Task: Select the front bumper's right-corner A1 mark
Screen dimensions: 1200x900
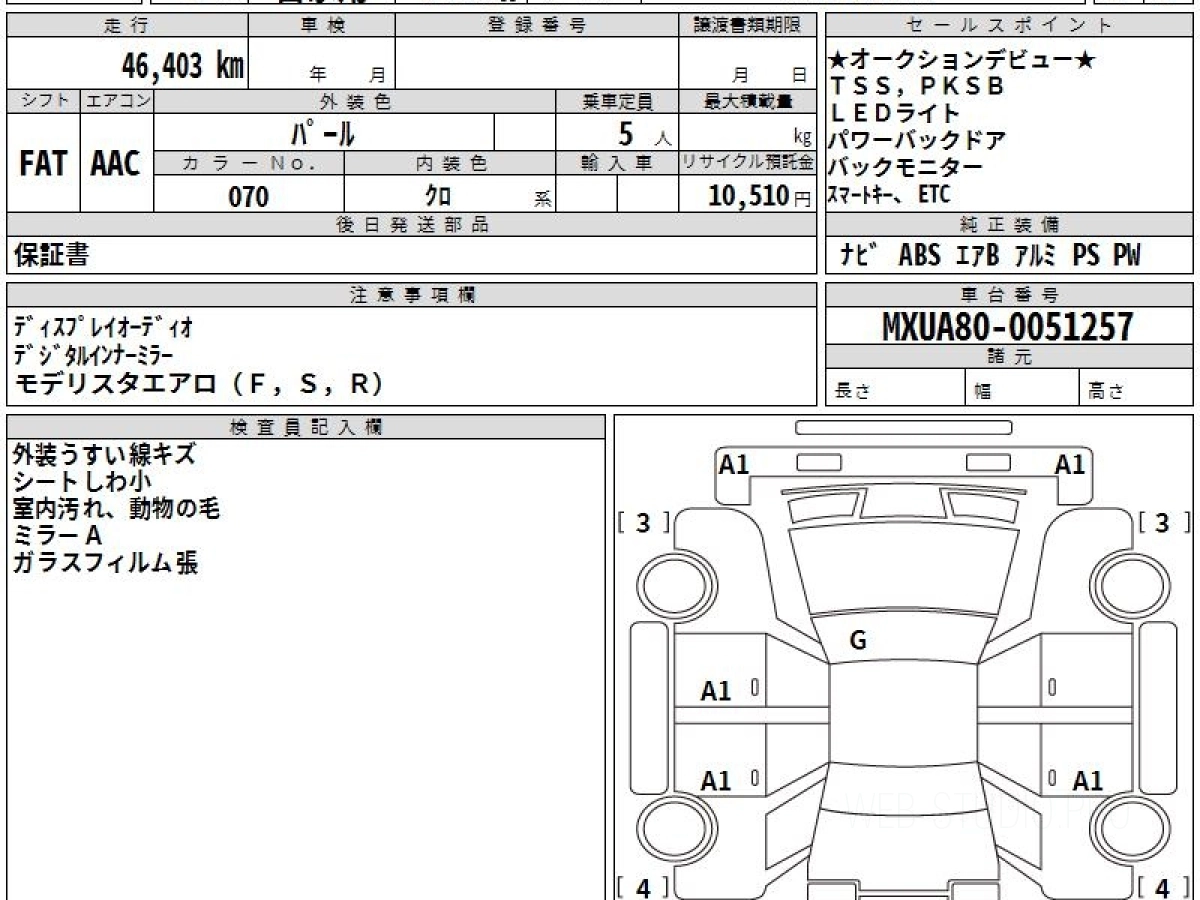Action: (1070, 464)
